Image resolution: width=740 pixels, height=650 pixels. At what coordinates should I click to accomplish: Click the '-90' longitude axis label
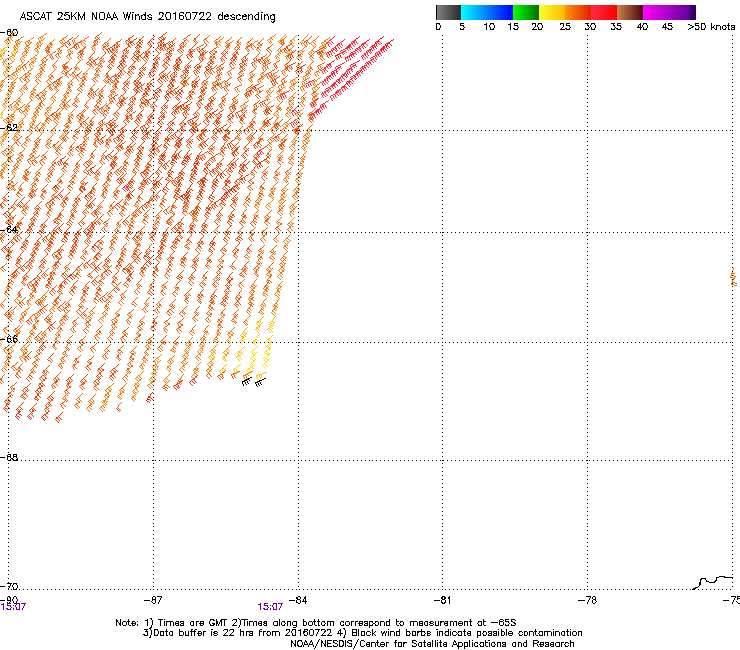9,600
